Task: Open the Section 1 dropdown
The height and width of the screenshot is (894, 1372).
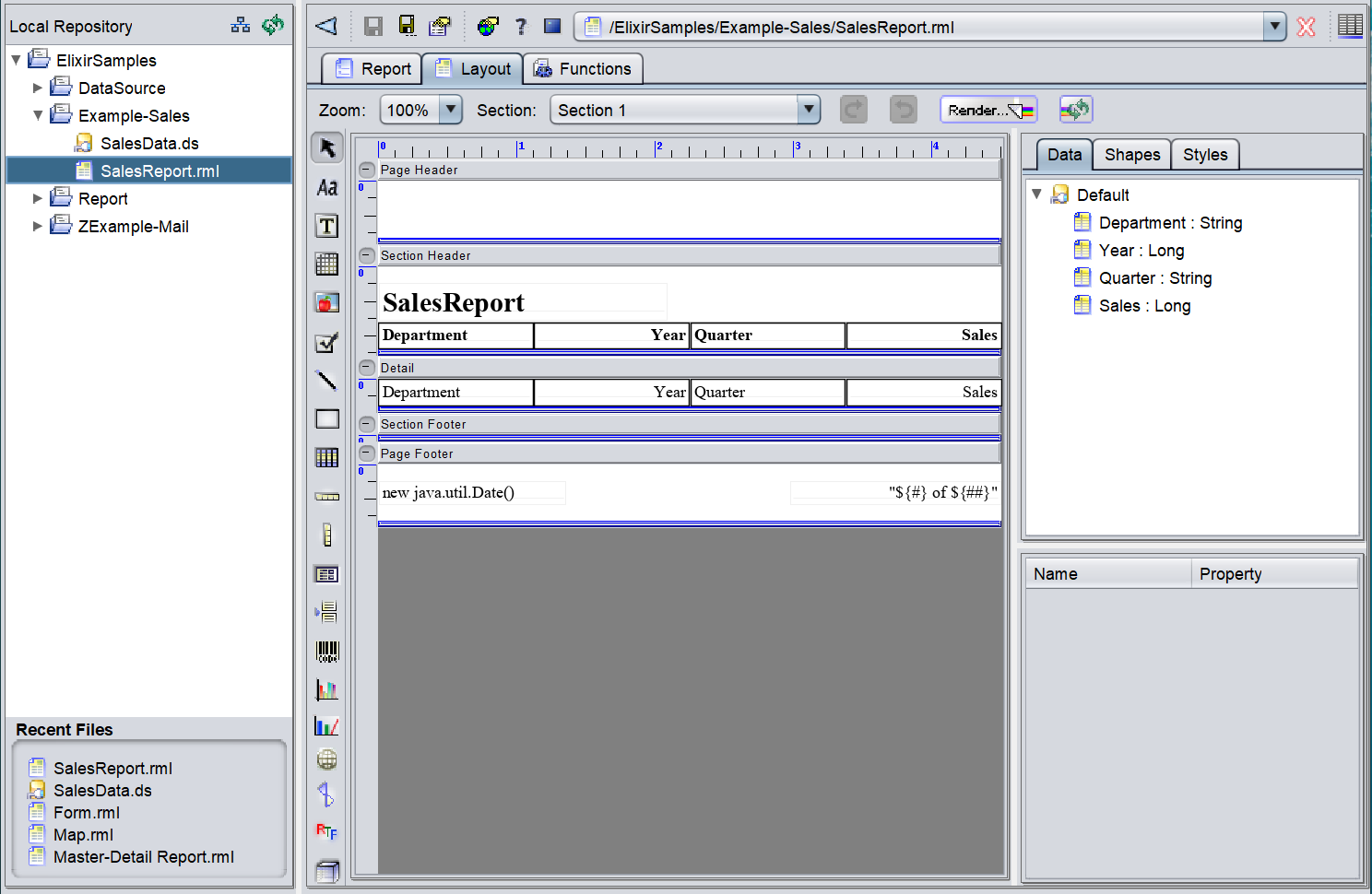Action: tap(808, 110)
